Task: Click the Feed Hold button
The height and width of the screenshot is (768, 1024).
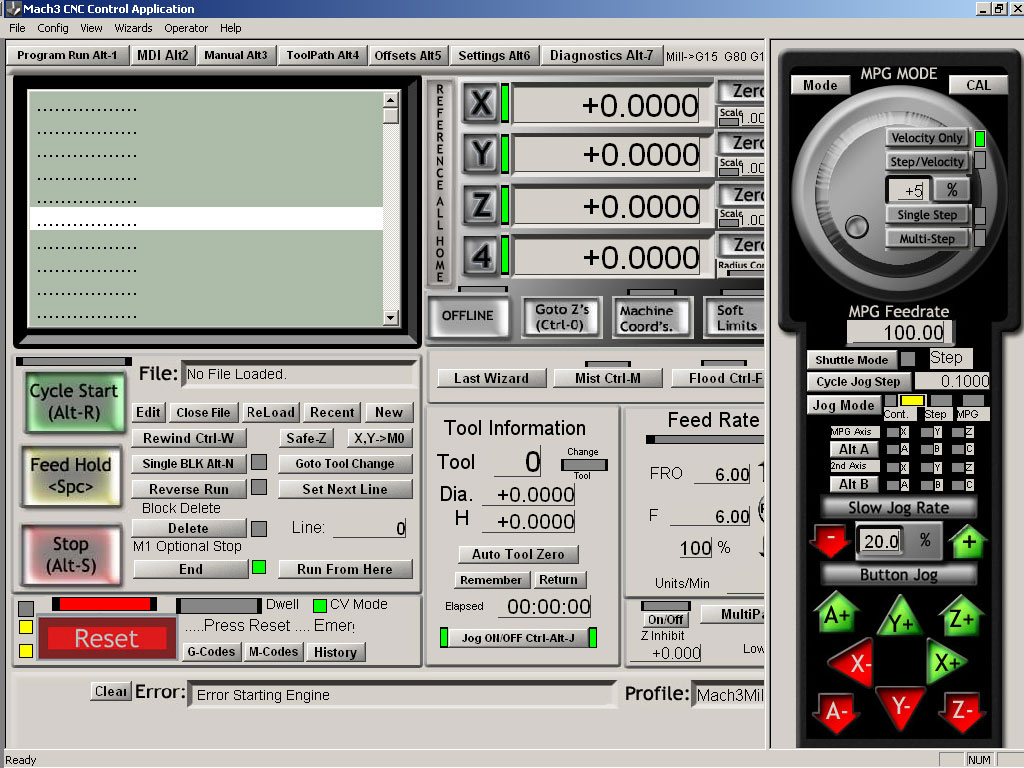Action: [x=71, y=476]
